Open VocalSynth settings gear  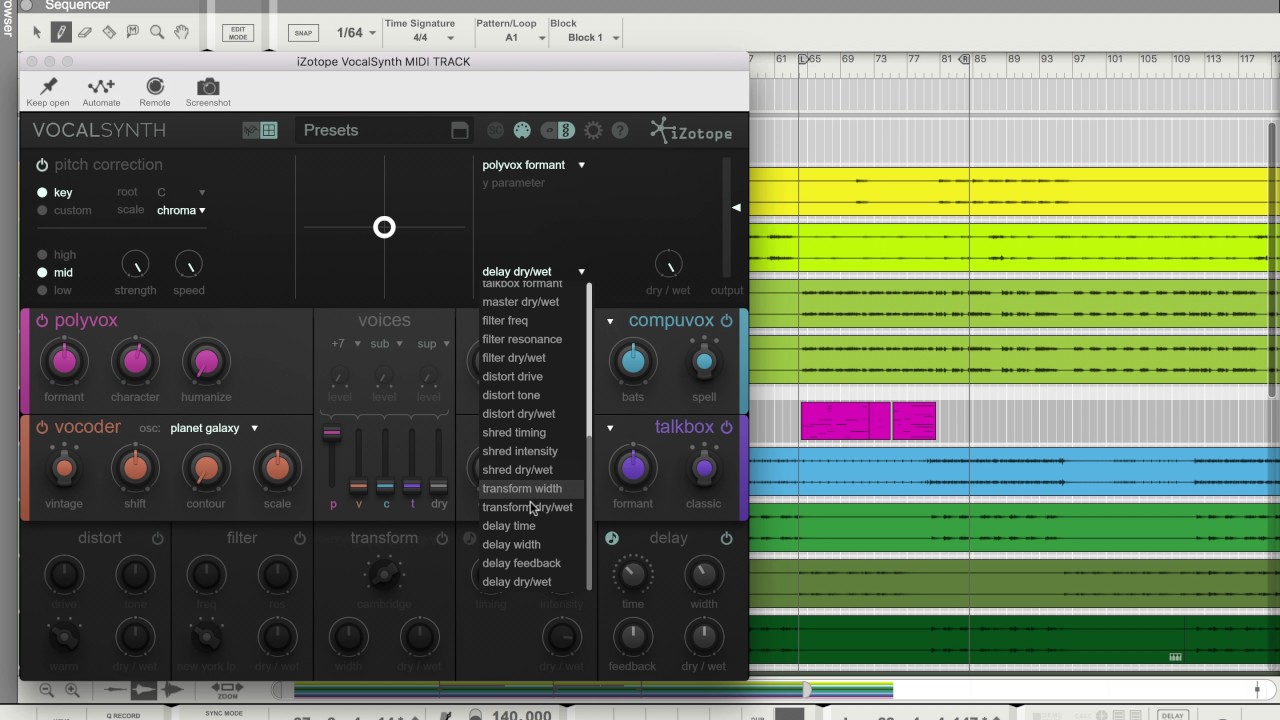pyautogui.click(x=593, y=130)
